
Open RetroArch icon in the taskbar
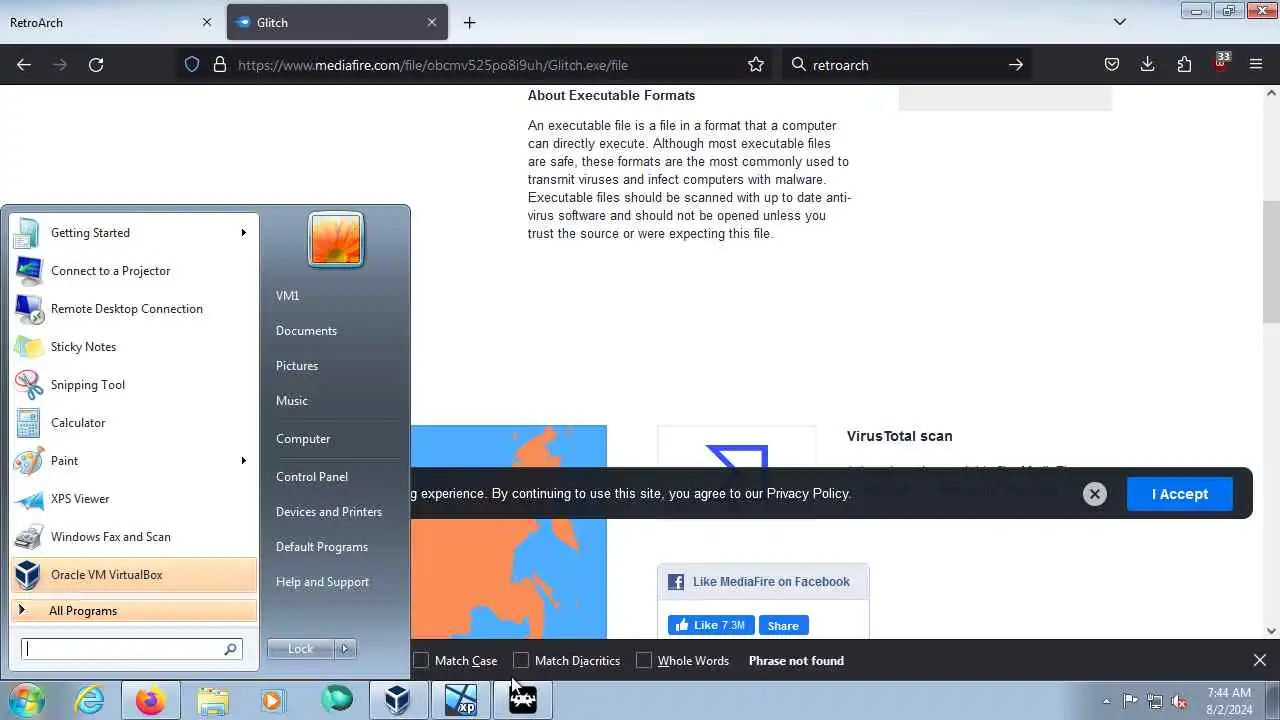pos(522,700)
